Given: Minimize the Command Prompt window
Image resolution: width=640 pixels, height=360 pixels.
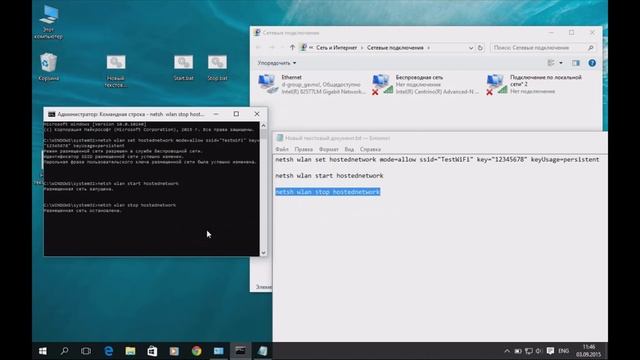Looking at the screenshot, I should (216, 114).
